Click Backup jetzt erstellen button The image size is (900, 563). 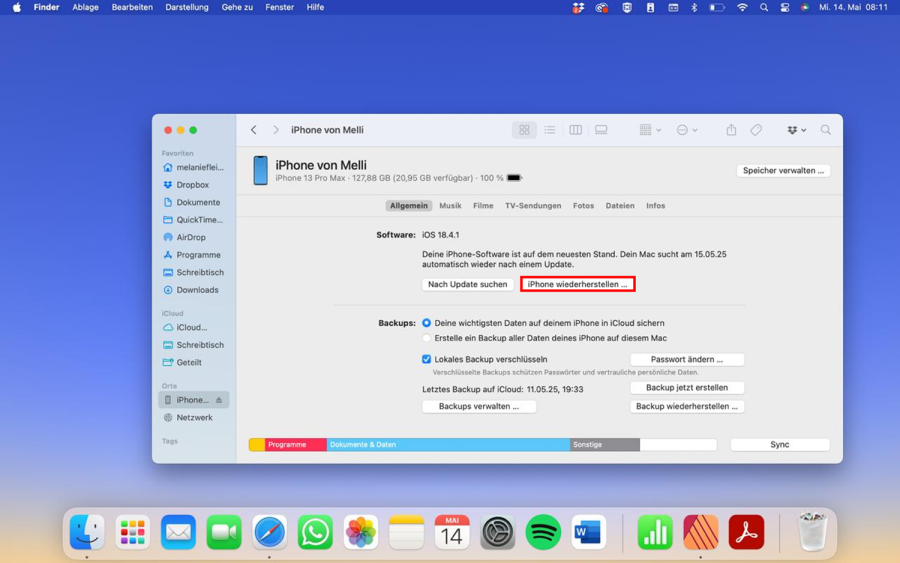click(x=687, y=388)
